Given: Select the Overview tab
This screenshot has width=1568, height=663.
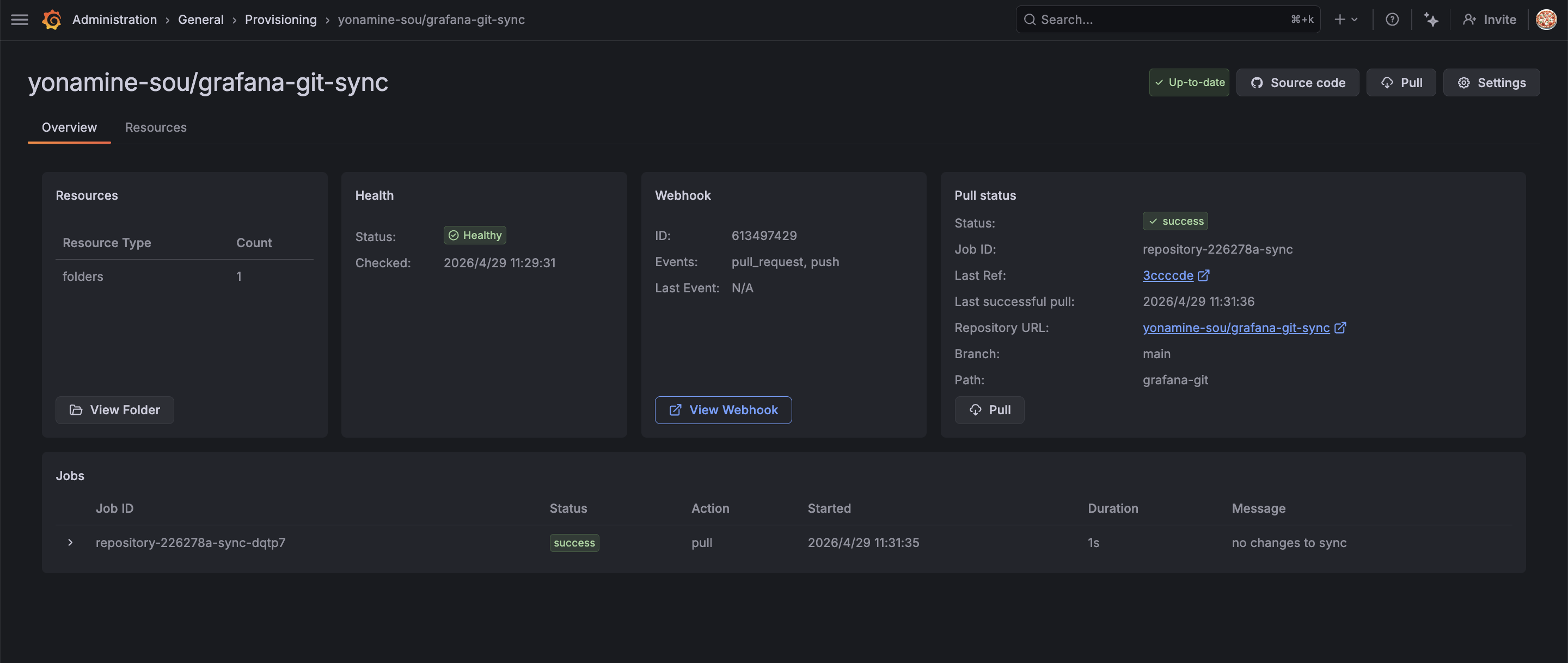Looking at the screenshot, I should coord(69,127).
